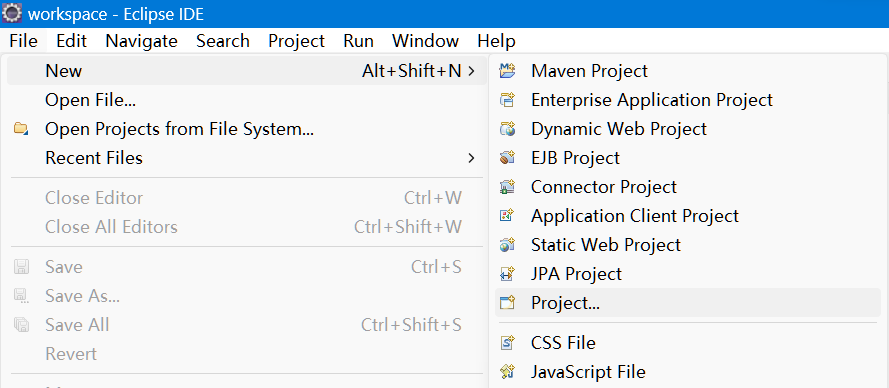Open the Help menu
Viewport: 889px width, 388px height.
[x=496, y=41]
